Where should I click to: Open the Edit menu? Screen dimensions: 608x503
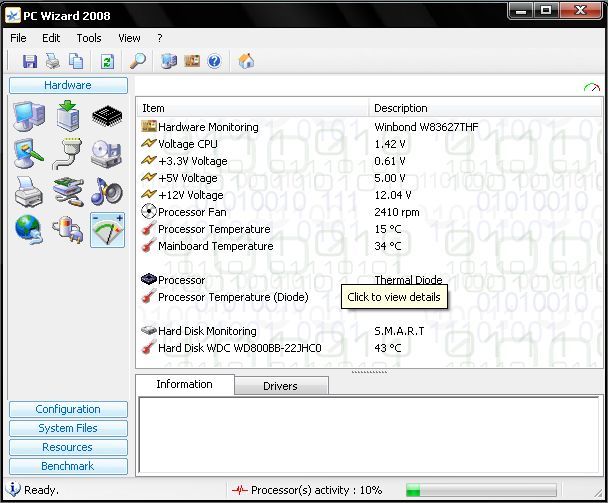(x=51, y=38)
